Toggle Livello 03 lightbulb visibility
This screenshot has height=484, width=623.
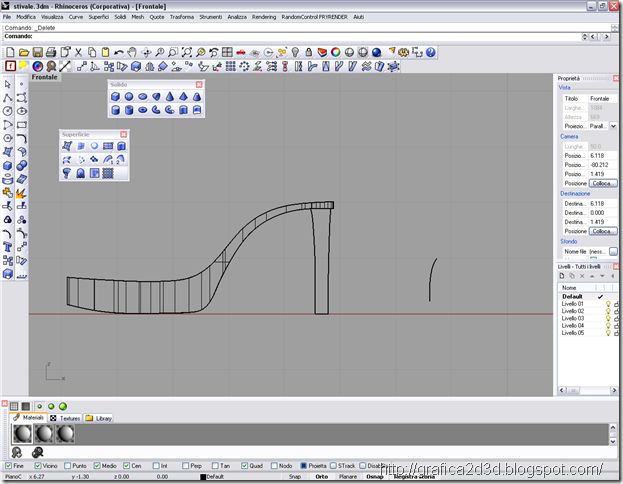coord(608,318)
